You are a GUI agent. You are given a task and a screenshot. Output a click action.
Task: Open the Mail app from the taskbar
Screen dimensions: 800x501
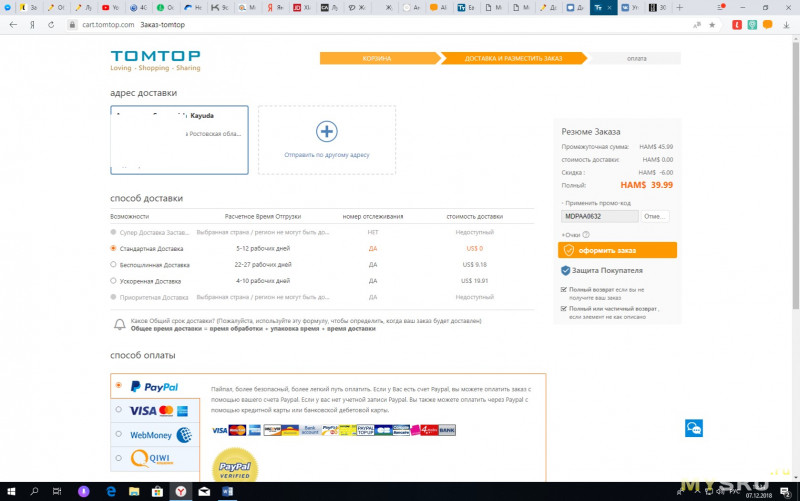(x=204, y=491)
